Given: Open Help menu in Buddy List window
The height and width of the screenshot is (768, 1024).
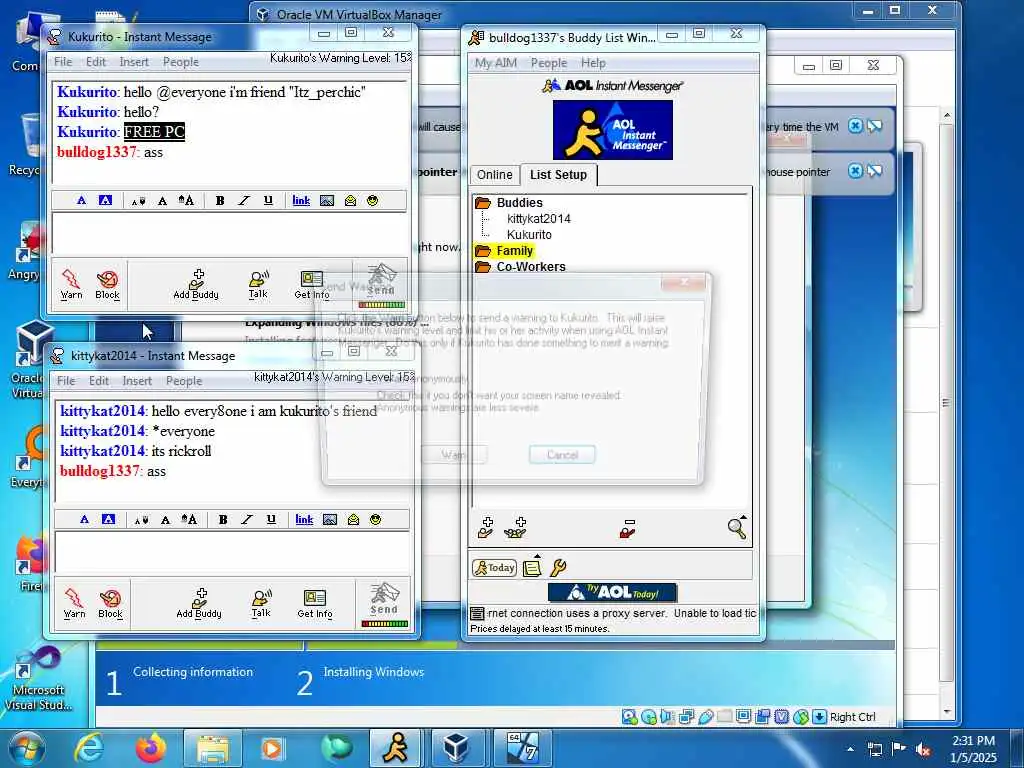Looking at the screenshot, I should 594,63.
